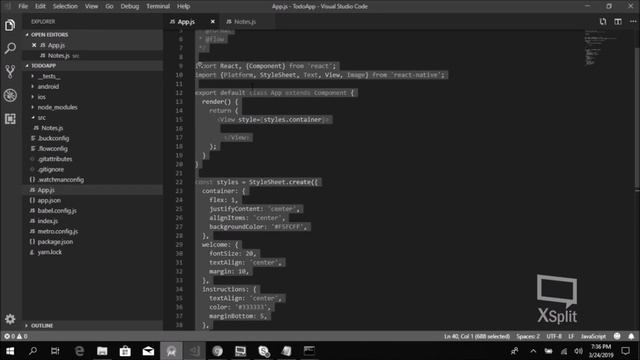The image size is (640, 360).
Task: Open the Chrome icon on the taskbar
Action: pyautogui.click(x=217, y=351)
